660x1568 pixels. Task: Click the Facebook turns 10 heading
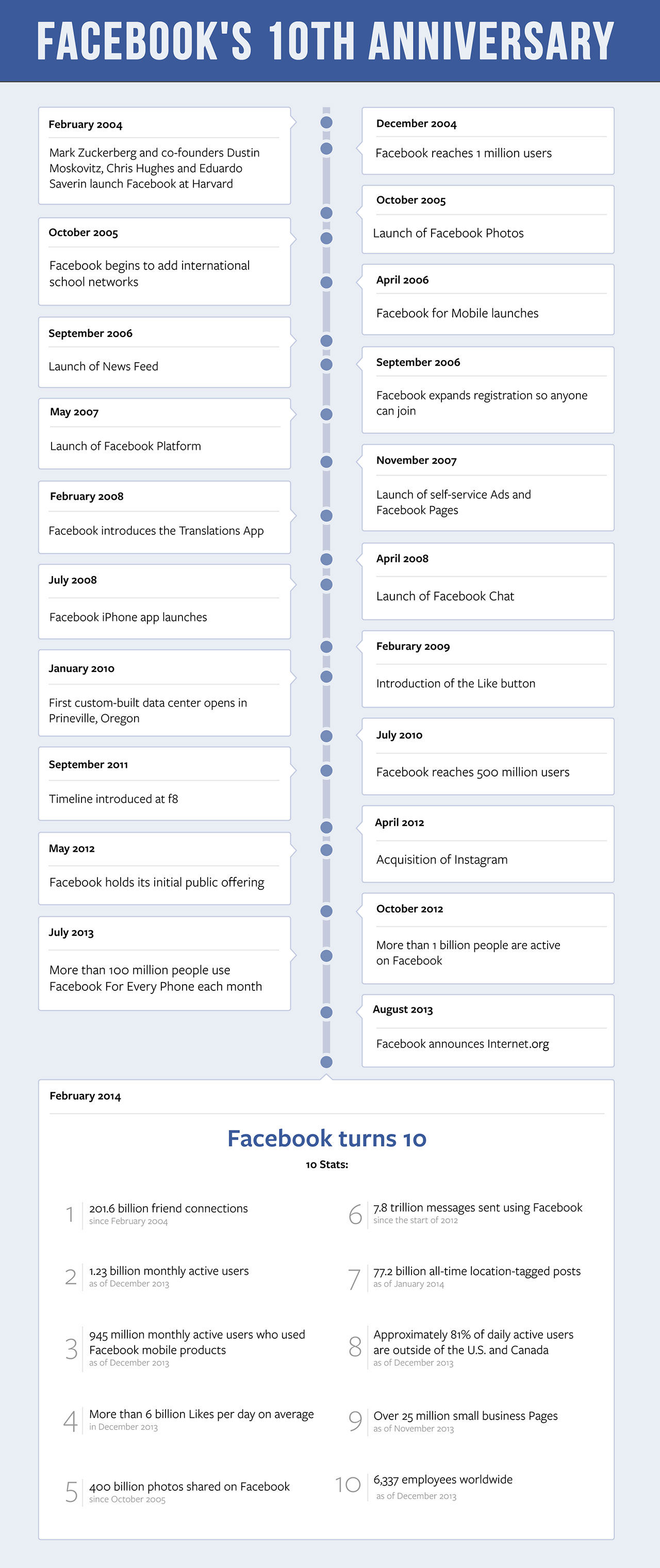[x=327, y=1138]
